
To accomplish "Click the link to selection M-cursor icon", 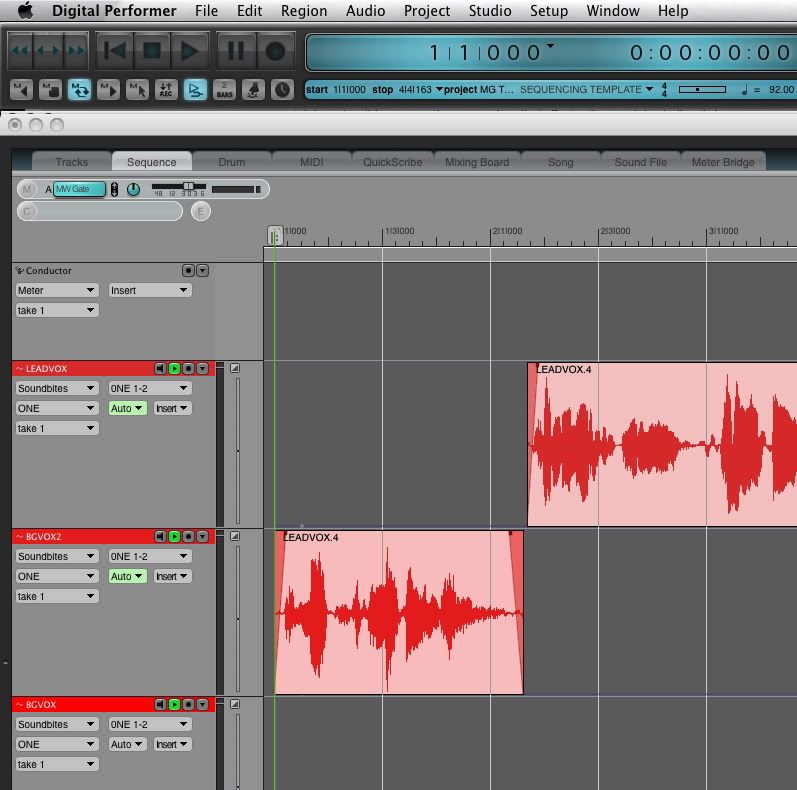I will (137, 90).
